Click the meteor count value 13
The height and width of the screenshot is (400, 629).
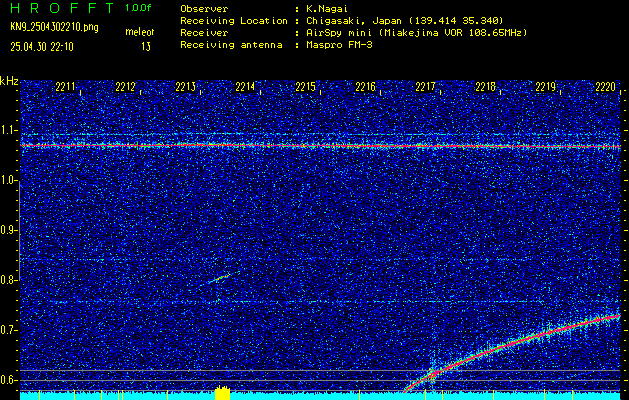point(146,47)
